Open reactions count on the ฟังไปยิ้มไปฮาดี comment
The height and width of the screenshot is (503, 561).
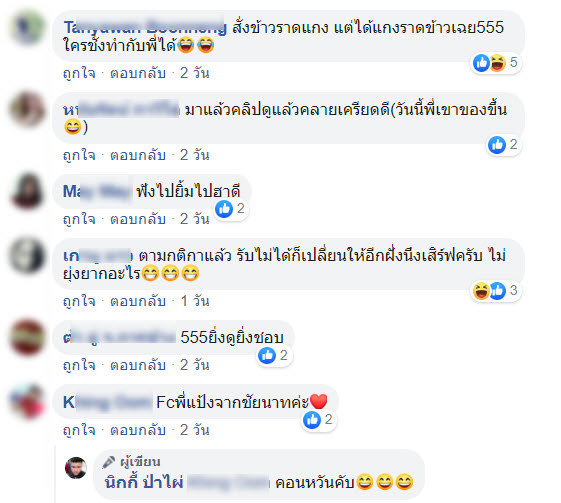pos(231,209)
